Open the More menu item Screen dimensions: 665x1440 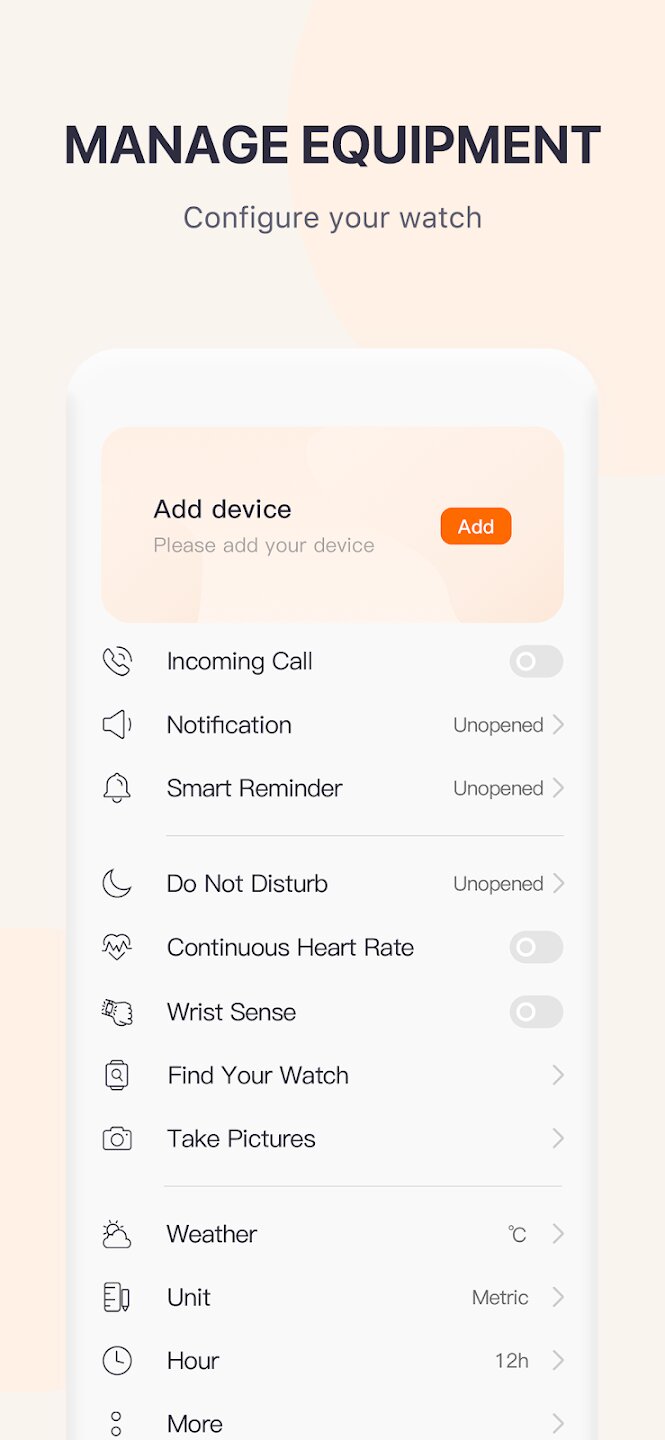click(x=333, y=1424)
